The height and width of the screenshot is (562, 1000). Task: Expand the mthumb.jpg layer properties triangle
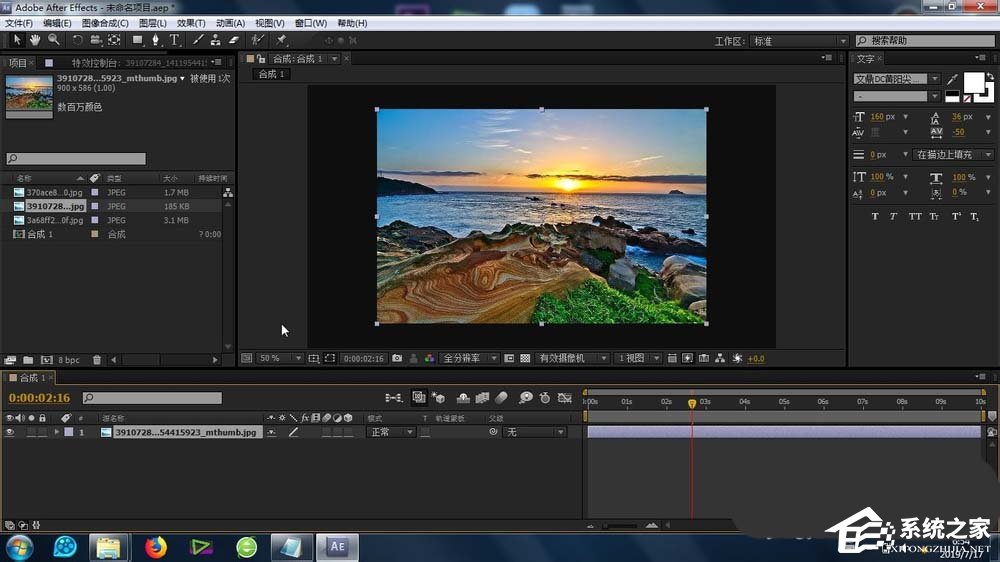[x=56, y=433]
